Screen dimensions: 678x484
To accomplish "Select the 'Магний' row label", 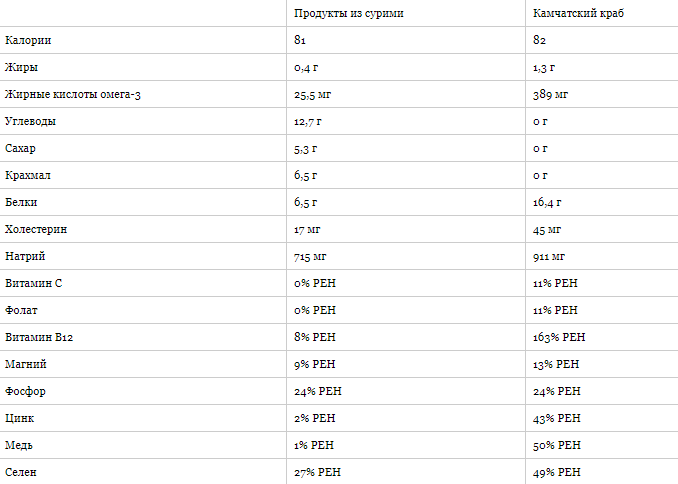I will tap(25, 365).
